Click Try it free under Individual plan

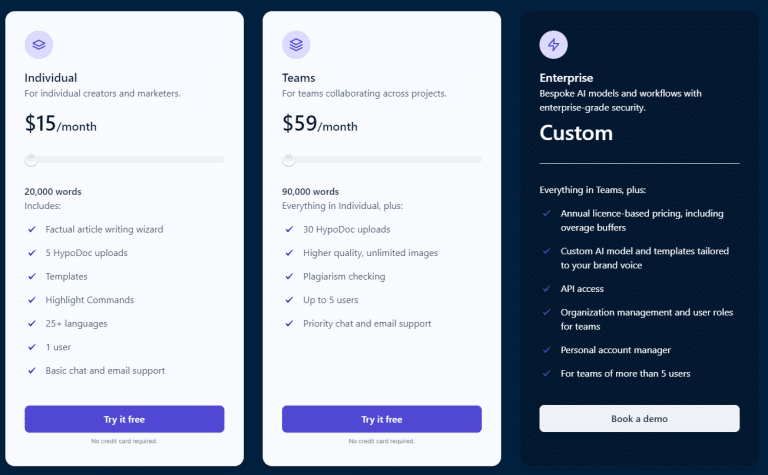(124, 419)
